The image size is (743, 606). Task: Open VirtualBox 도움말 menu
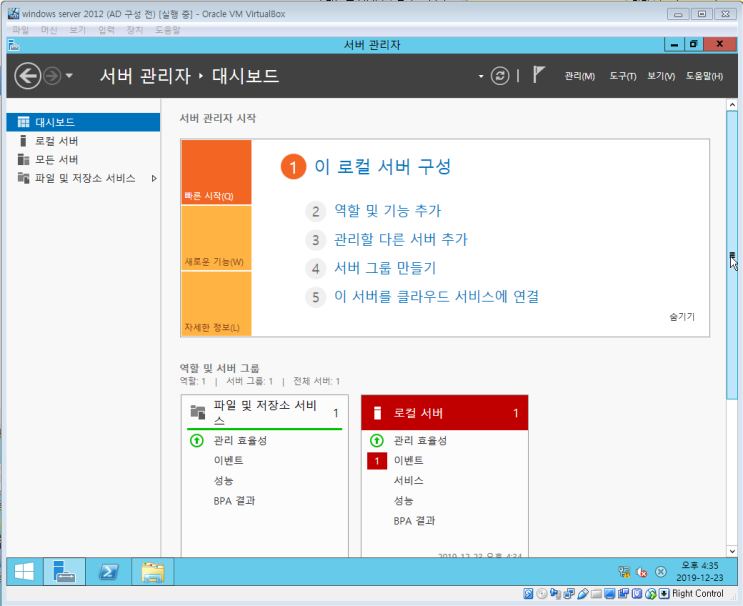[x=168, y=30]
